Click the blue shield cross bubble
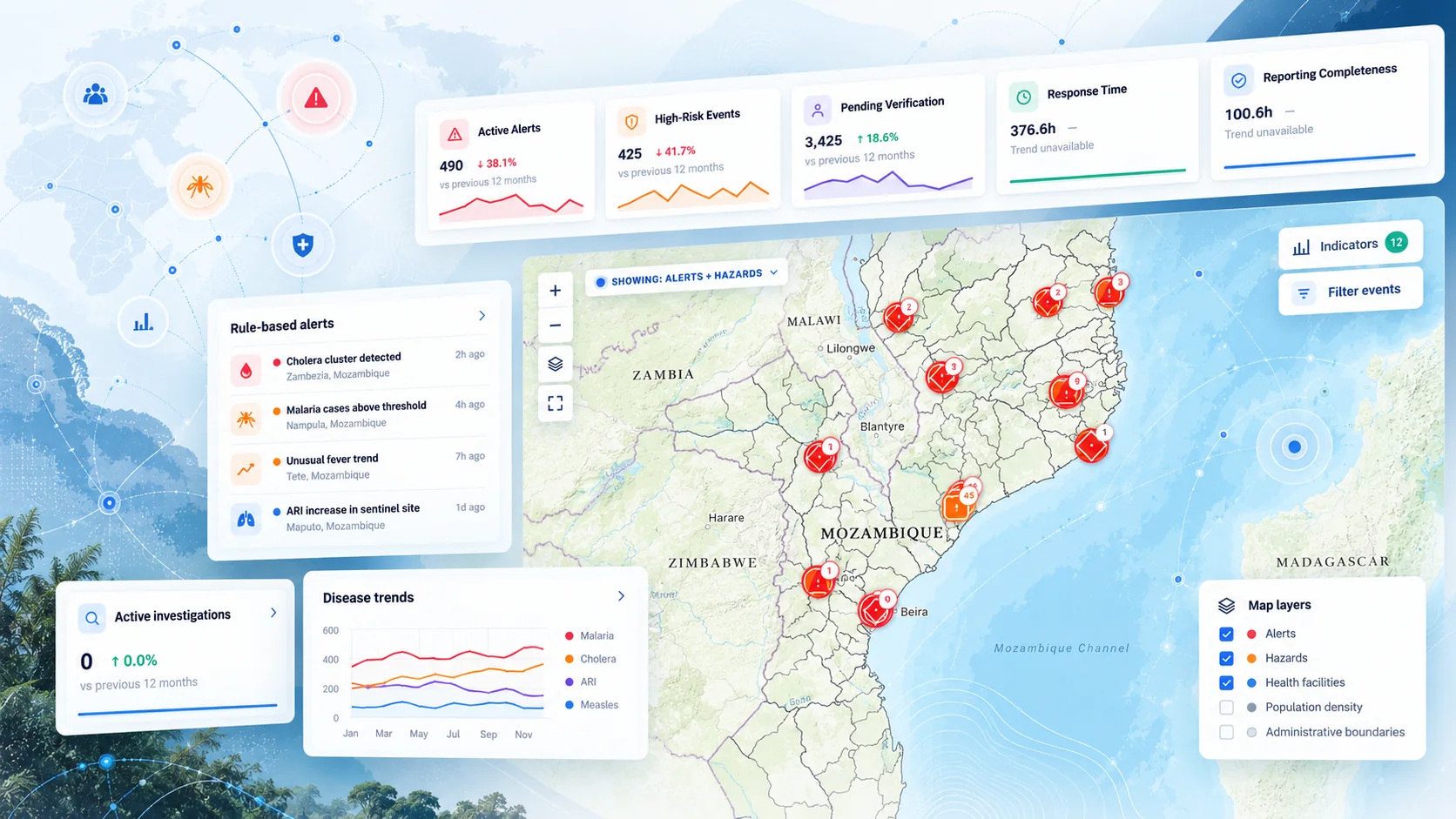1456x819 pixels. [x=302, y=245]
